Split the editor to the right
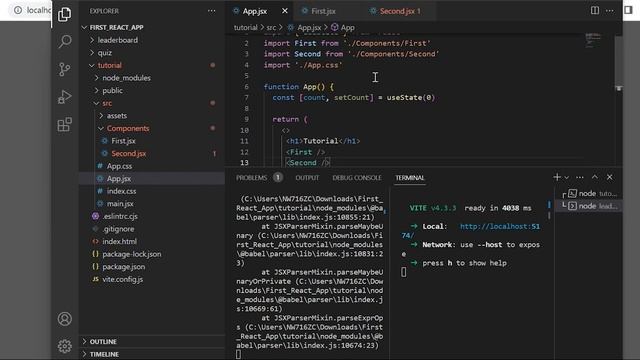The width and height of the screenshot is (640, 360). pyautogui.click(x=595, y=11)
